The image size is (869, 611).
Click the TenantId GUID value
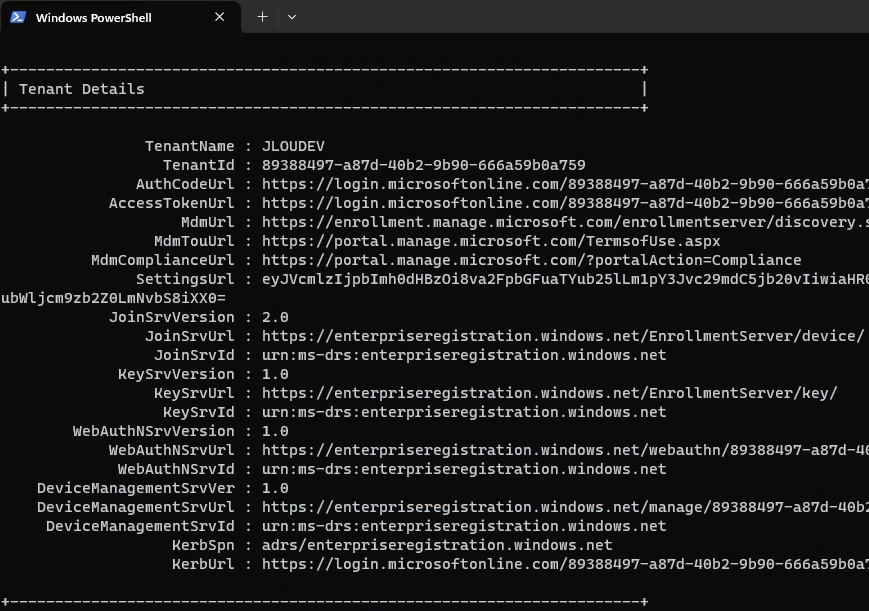point(423,165)
